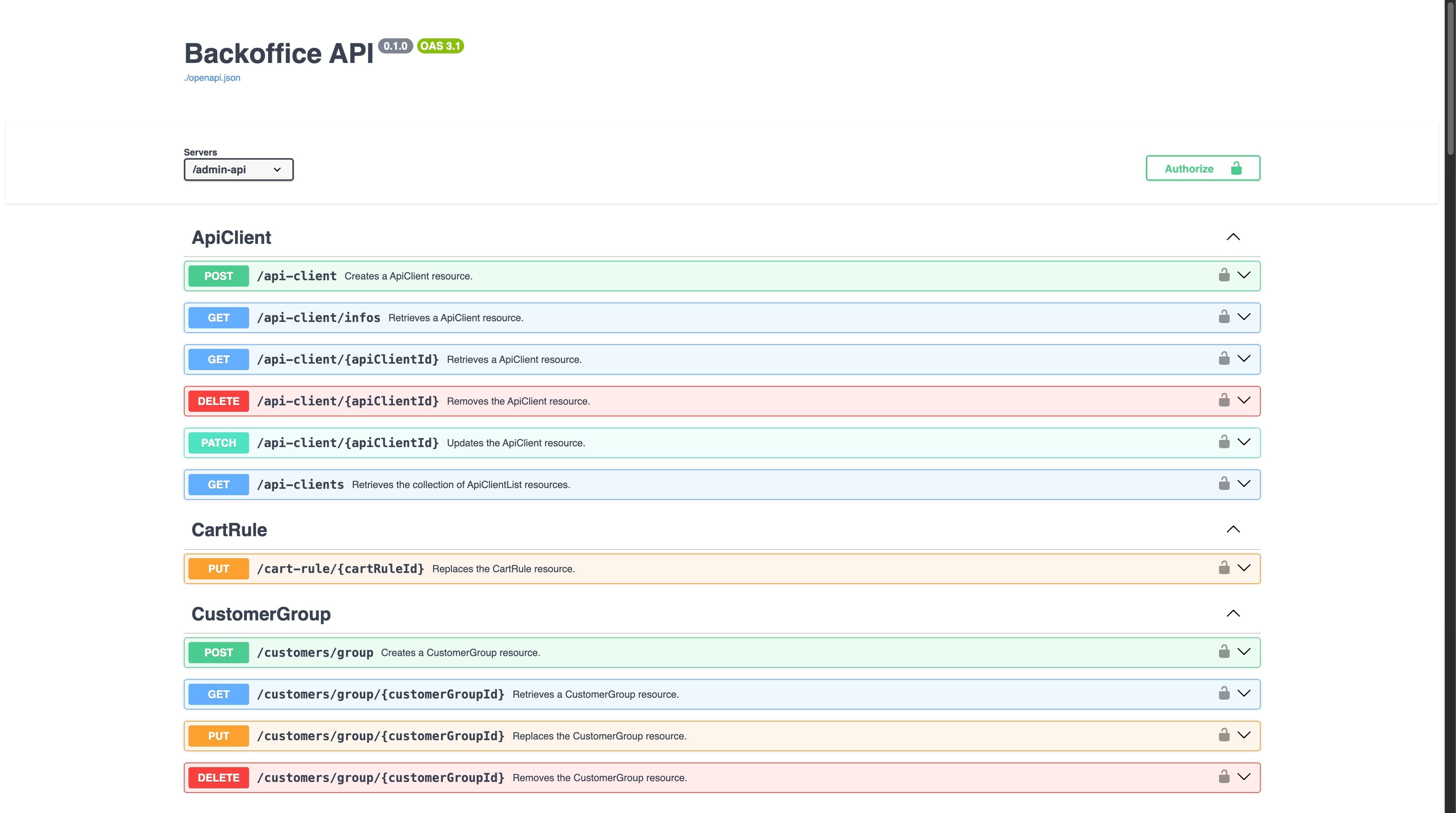Expand GET /api-client/{apiClientId} chevron arrow
1456x813 pixels.
click(1244, 358)
